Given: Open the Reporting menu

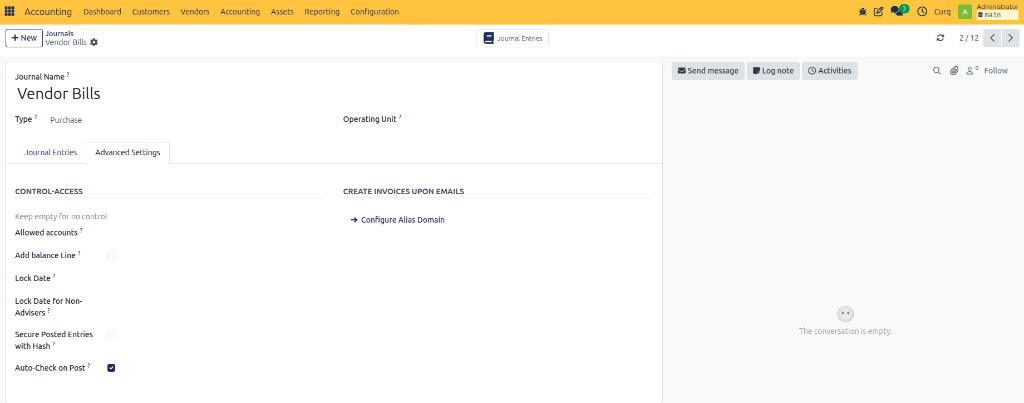Looking at the screenshot, I should [322, 12].
